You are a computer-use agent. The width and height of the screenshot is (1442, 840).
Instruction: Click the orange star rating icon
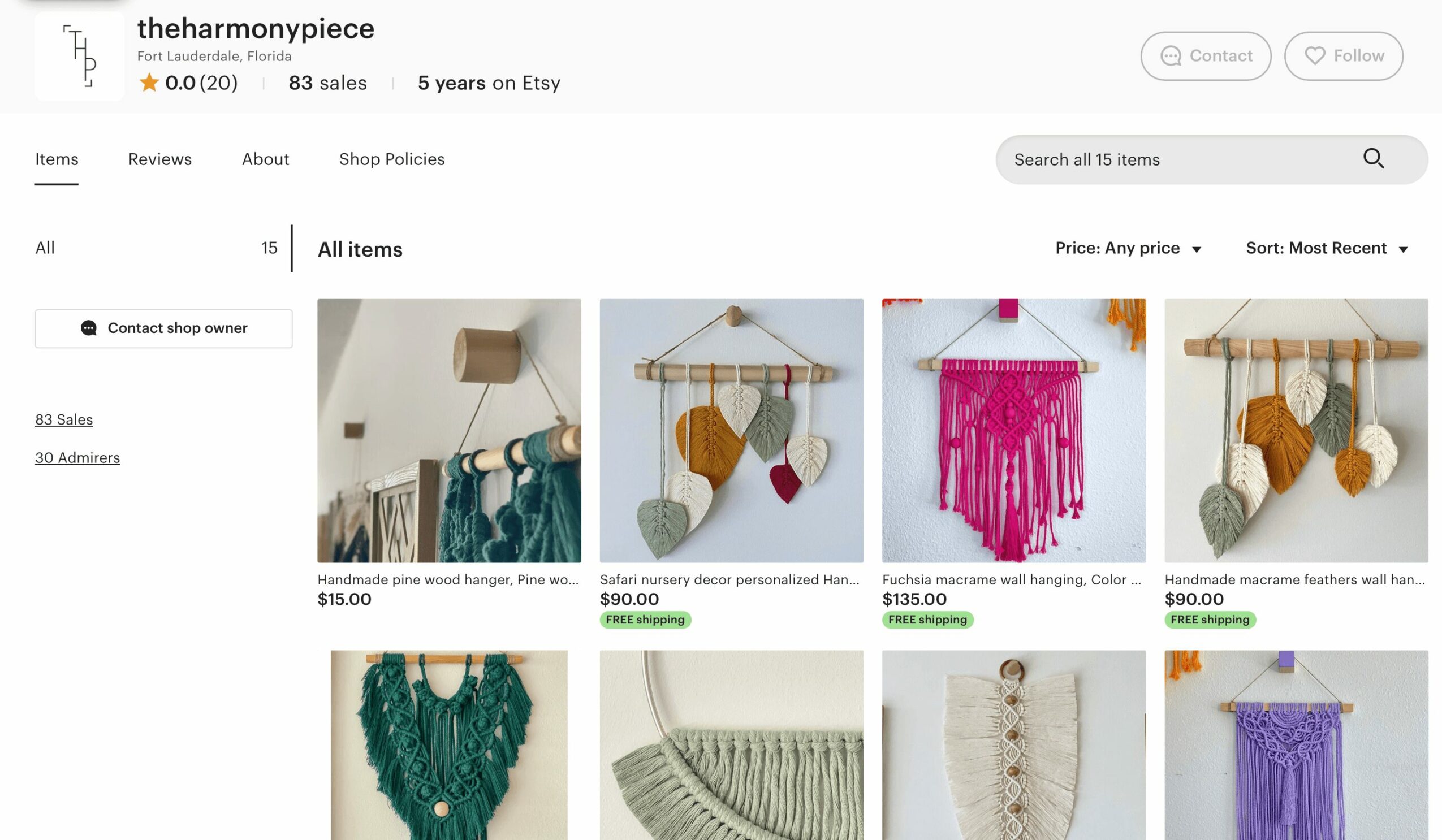pyautogui.click(x=149, y=83)
